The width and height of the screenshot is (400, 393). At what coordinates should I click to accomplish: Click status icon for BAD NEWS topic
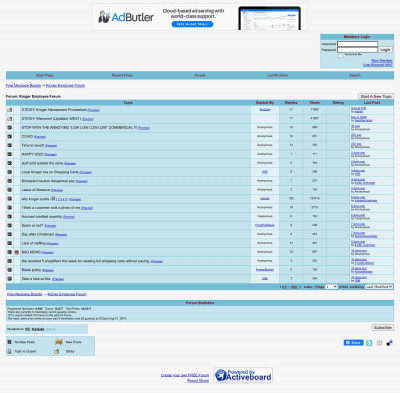[x=10, y=252]
